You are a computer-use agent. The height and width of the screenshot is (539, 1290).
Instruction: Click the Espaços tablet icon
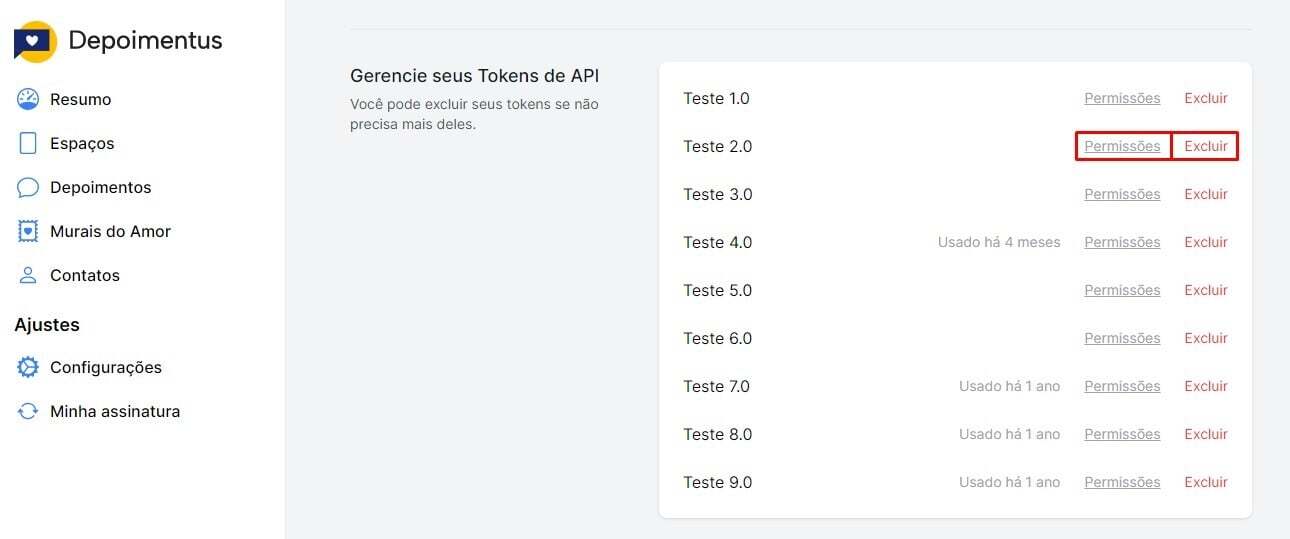(x=28, y=143)
